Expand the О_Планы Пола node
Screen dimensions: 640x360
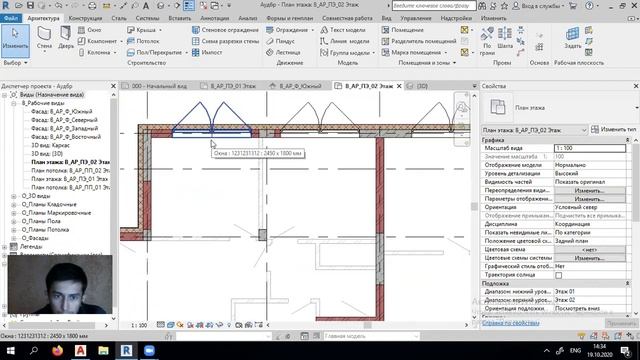point(13,221)
